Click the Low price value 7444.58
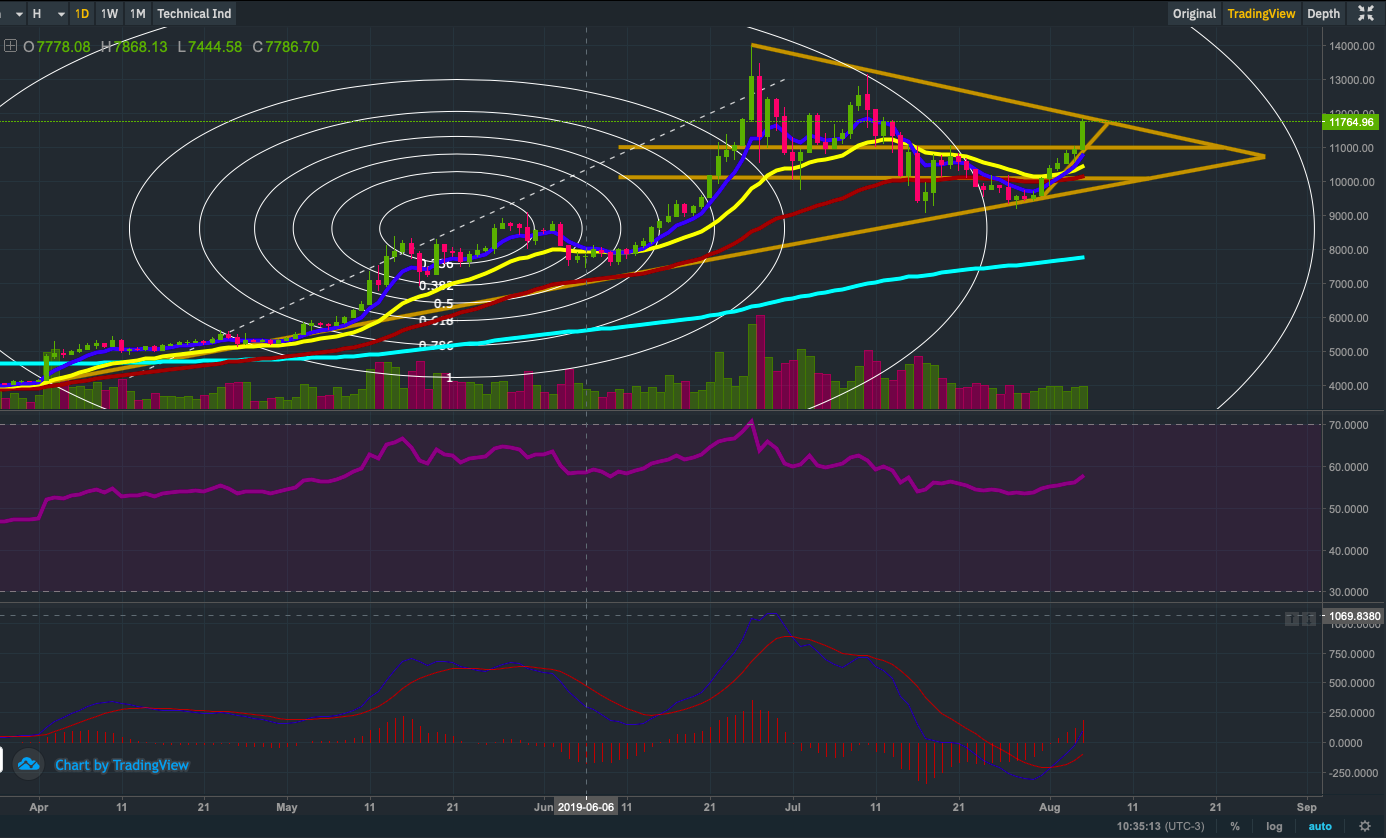The image size is (1386, 838). click(213, 46)
